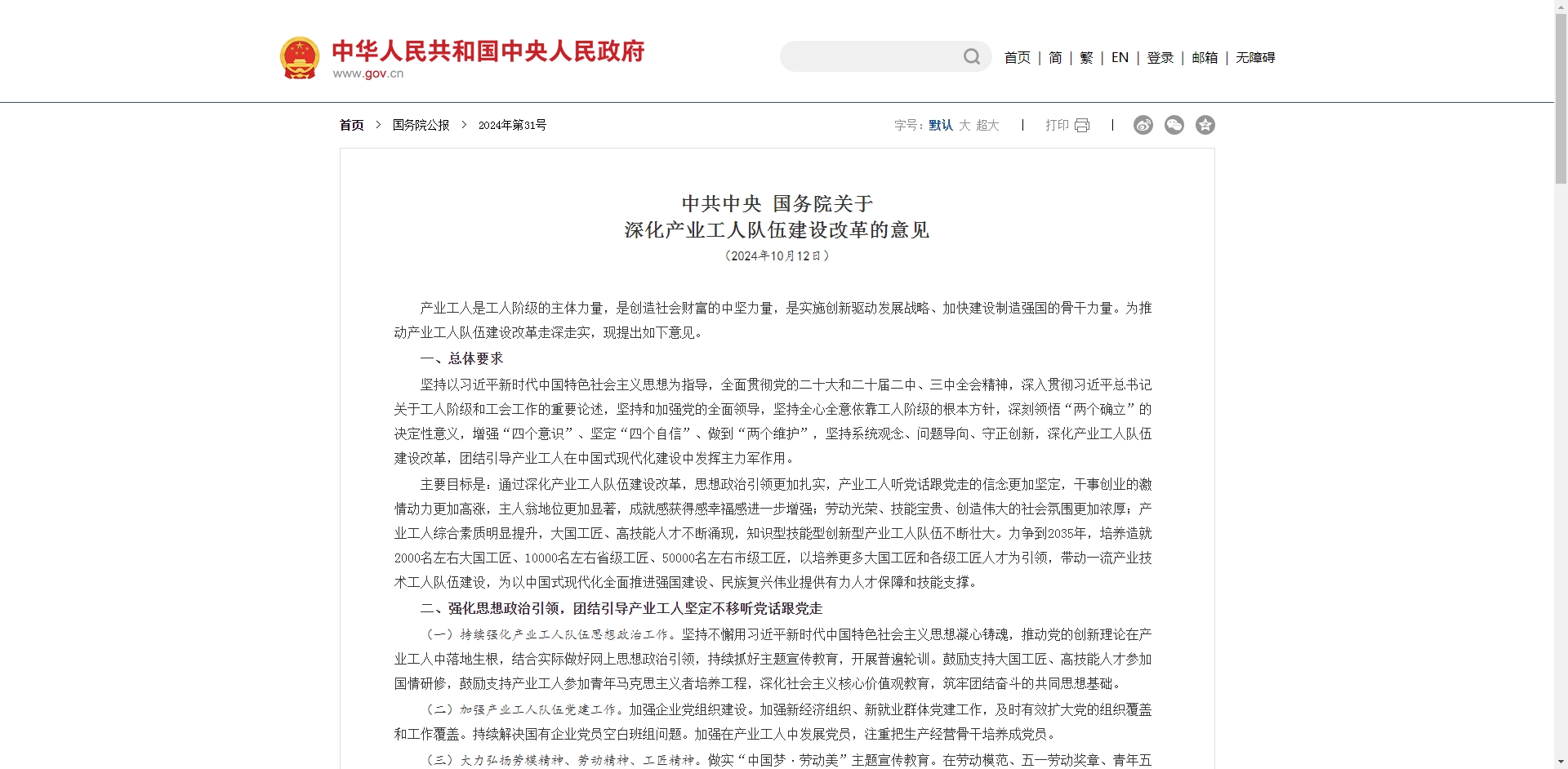
Task: Click the search magnifier icon
Action: click(x=972, y=56)
